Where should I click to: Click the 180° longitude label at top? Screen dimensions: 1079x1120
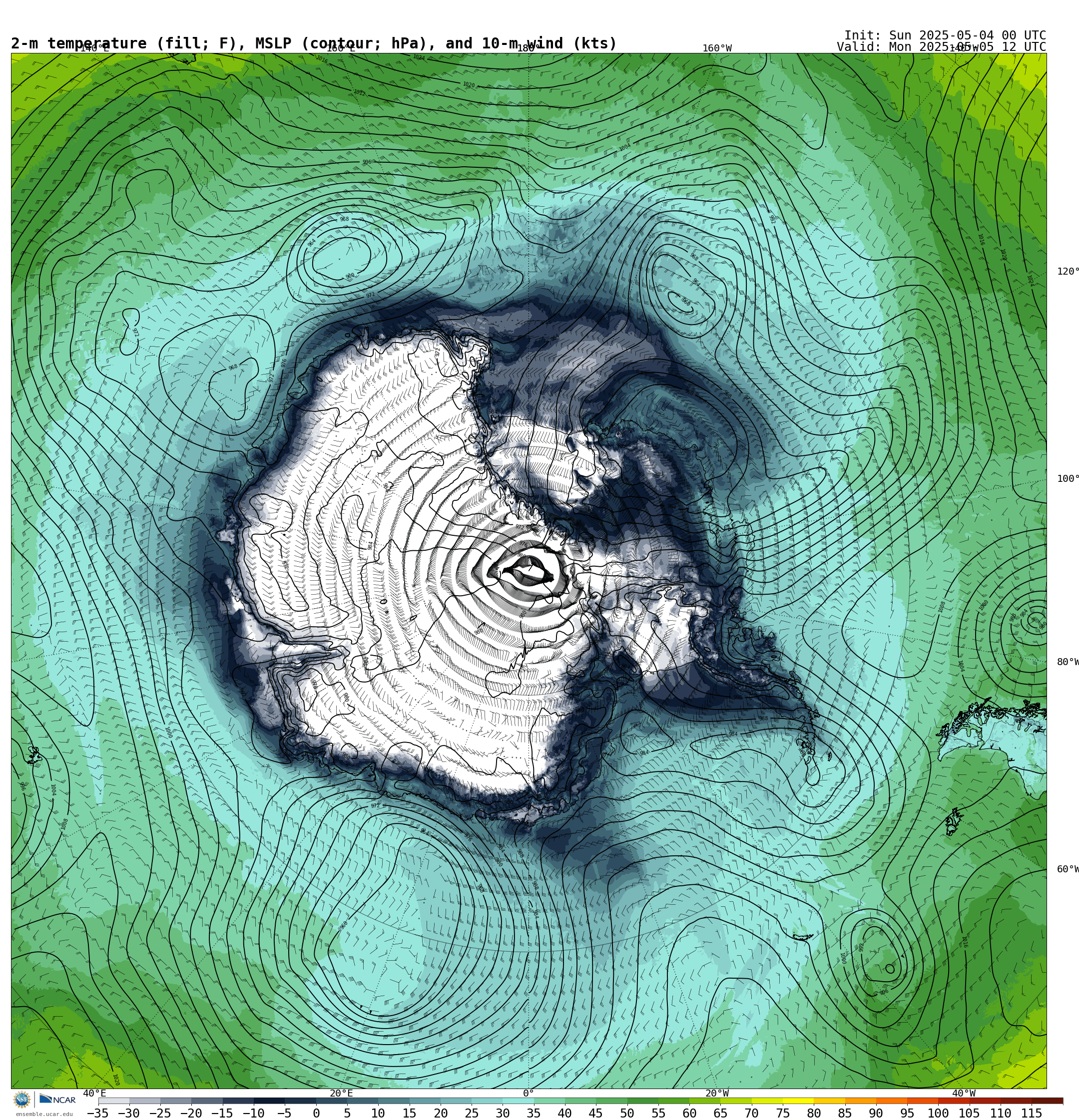tap(529, 48)
